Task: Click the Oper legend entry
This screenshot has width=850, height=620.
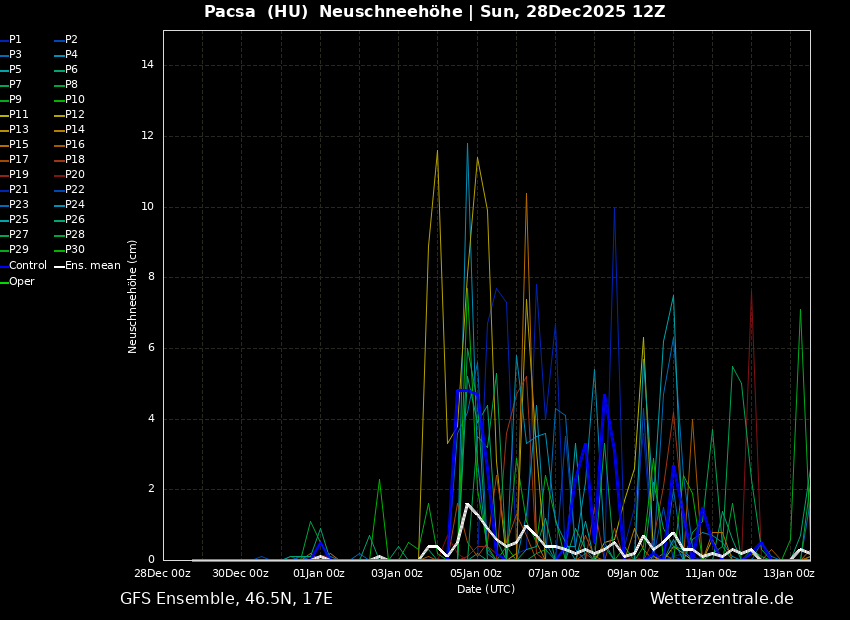Action: 21,282
